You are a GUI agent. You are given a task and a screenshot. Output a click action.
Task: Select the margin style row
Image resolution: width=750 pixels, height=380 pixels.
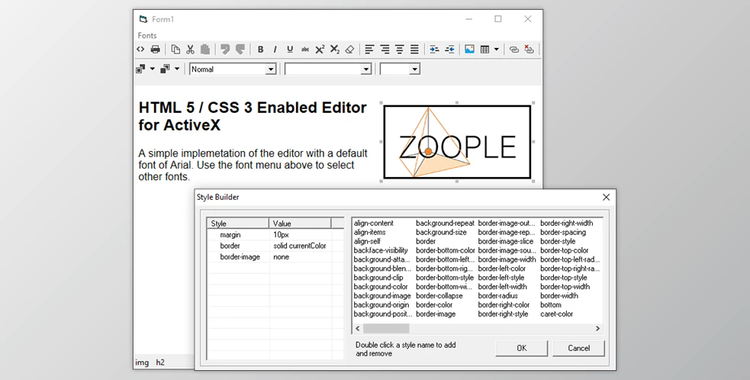click(x=276, y=235)
